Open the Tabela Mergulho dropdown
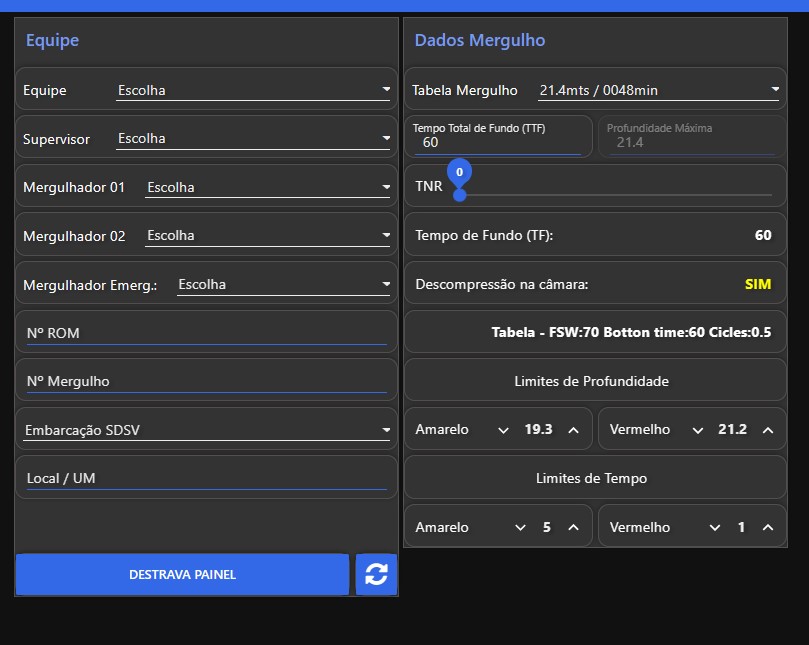809x645 pixels. tap(657, 91)
